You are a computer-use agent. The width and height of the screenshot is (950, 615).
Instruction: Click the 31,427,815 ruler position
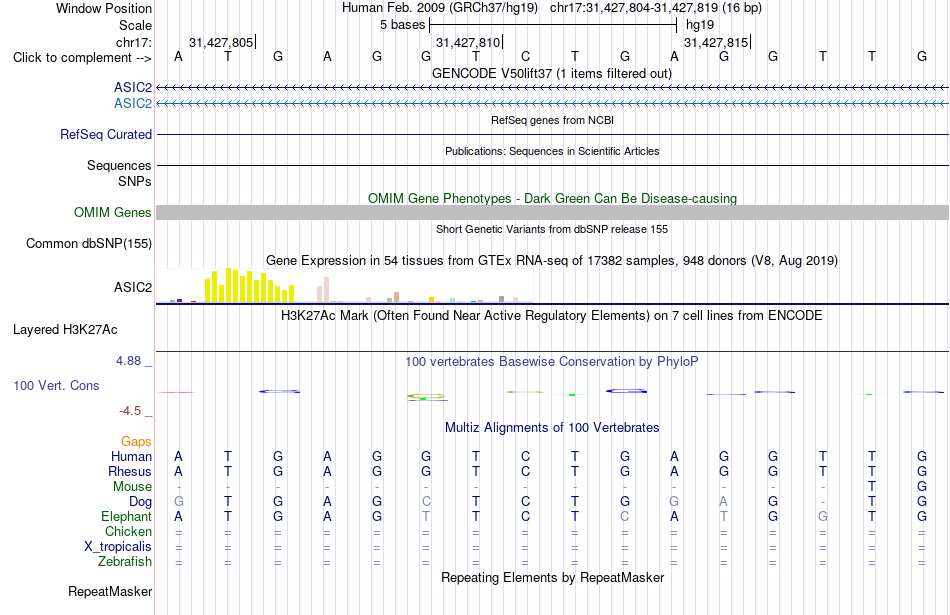pyautogui.click(x=716, y=42)
